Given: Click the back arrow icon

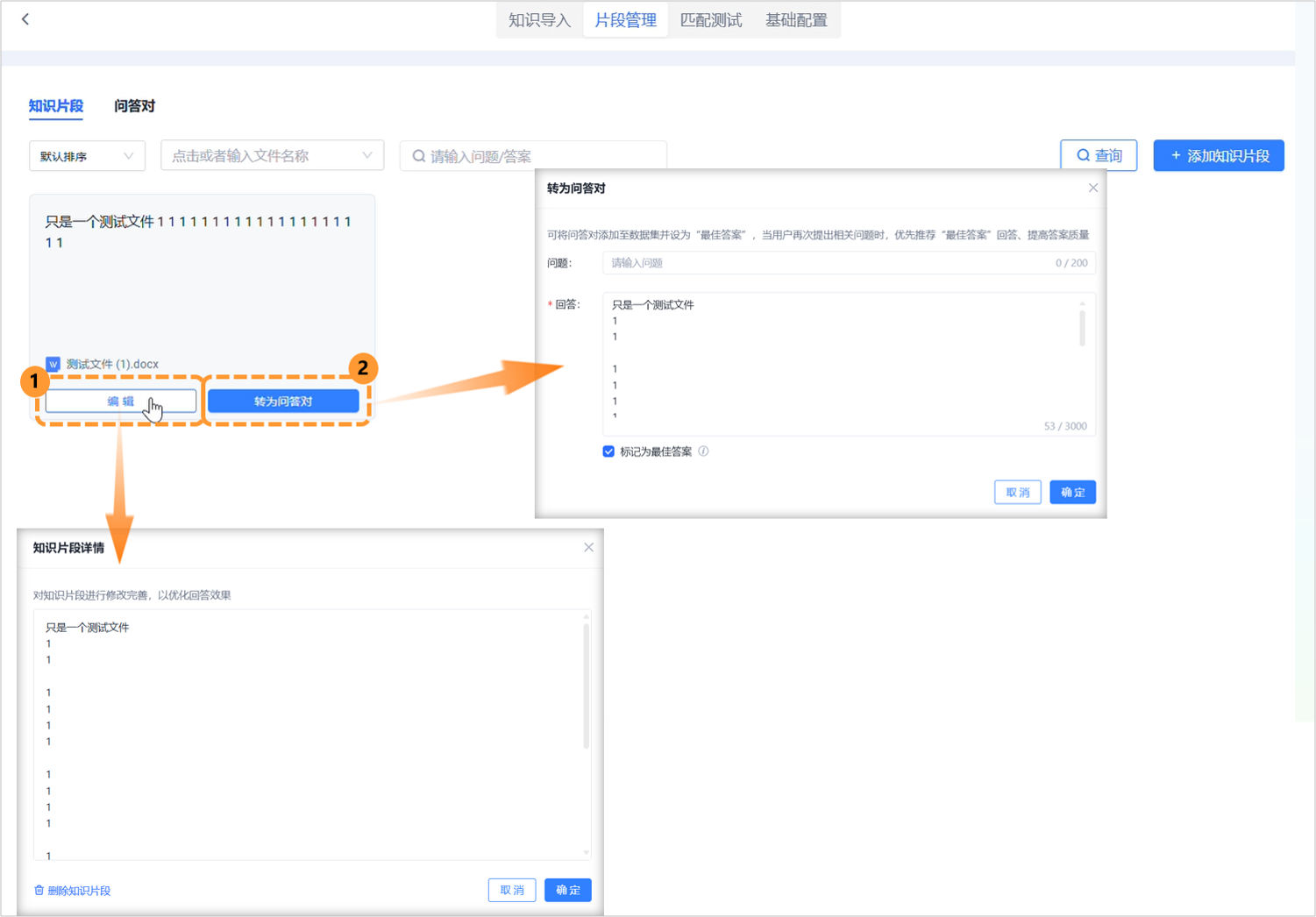Looking at the screenshot, I should pos(25,19).
